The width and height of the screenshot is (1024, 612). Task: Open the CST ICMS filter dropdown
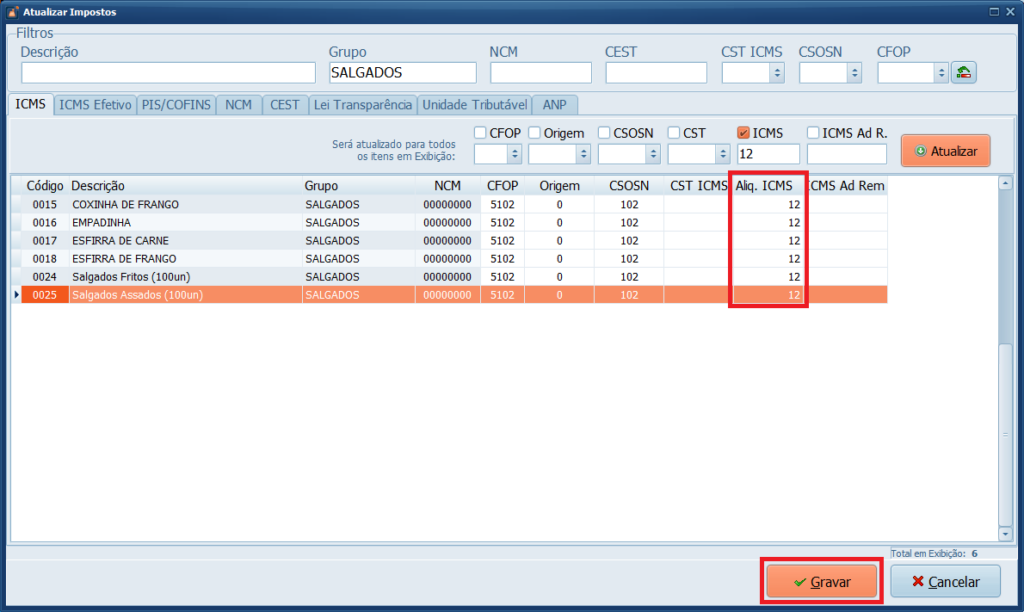777,73
